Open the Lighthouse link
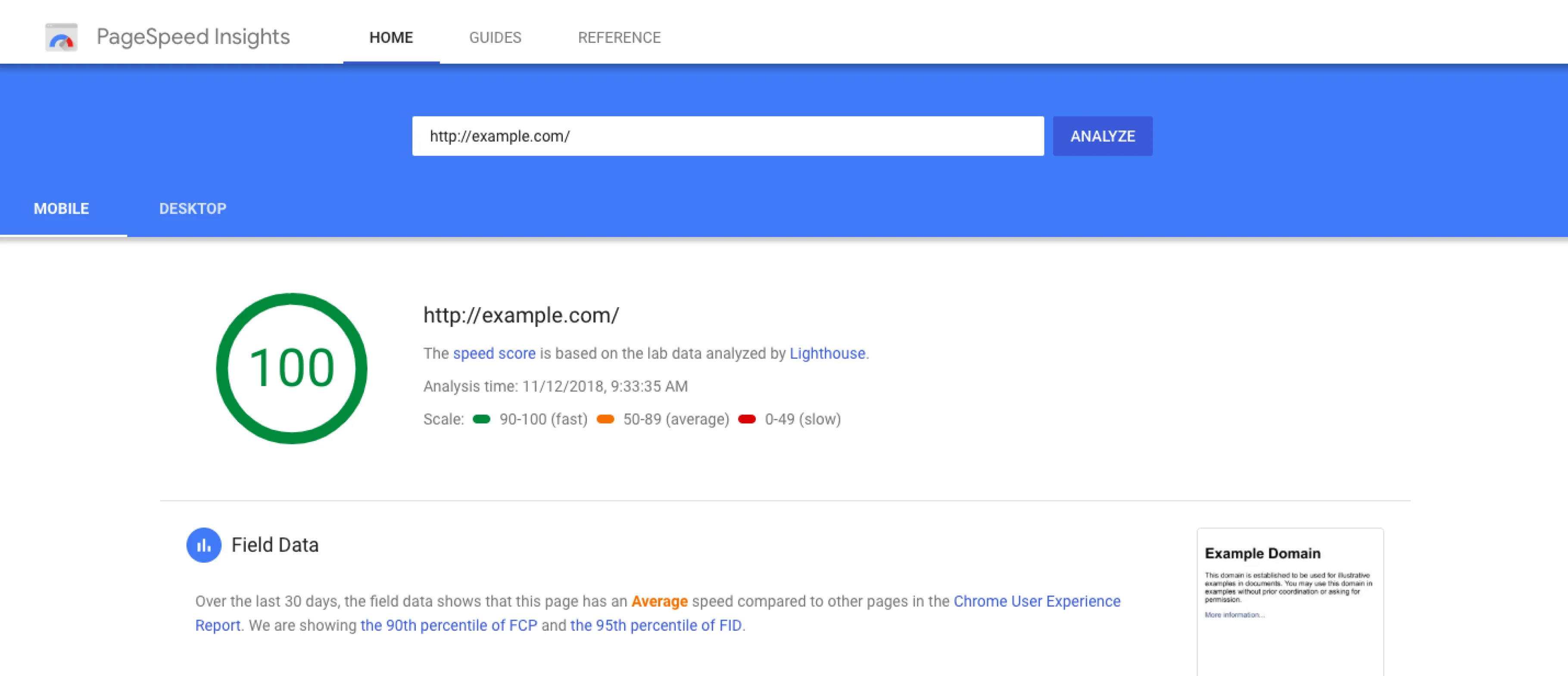Viewport: 1568px width, 676px height. [827, 353]
